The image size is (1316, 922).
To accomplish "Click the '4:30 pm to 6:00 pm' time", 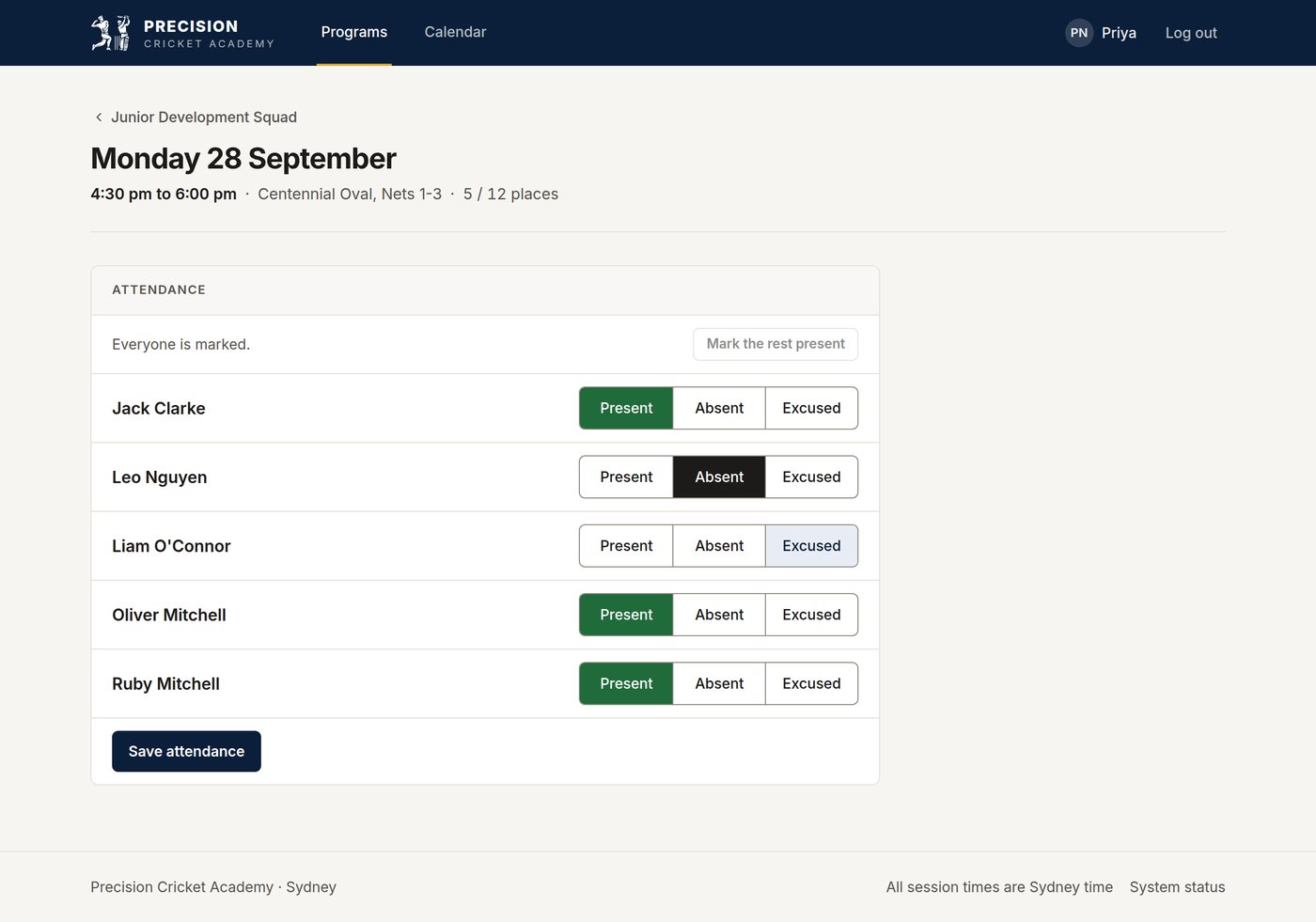I will (x=164, y=194).
